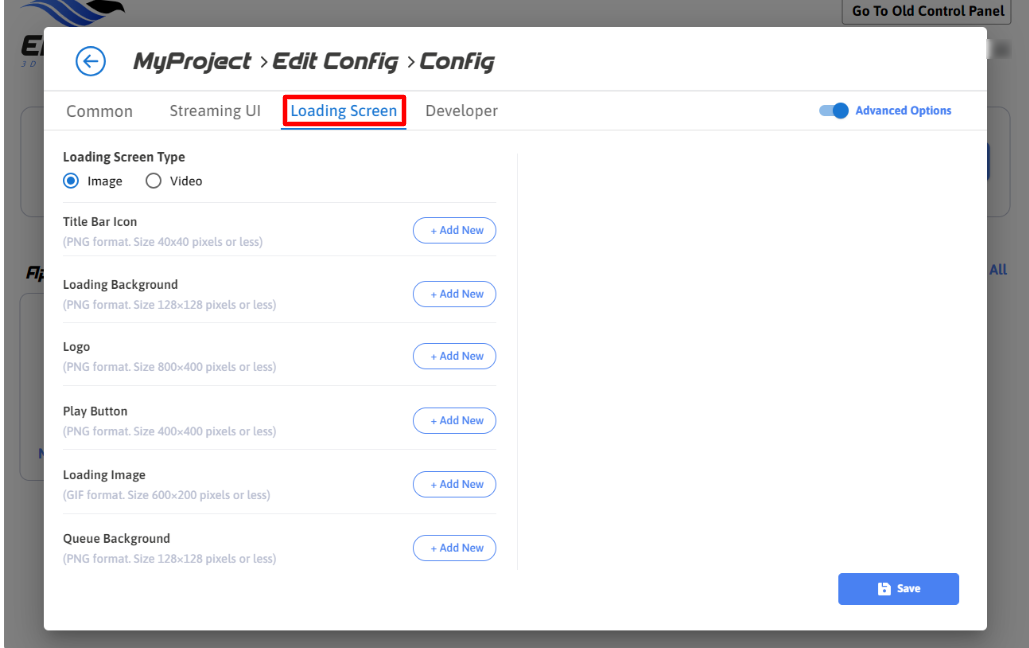Open the Developer tab
The image size is (1029, 648).
point(461,111)
